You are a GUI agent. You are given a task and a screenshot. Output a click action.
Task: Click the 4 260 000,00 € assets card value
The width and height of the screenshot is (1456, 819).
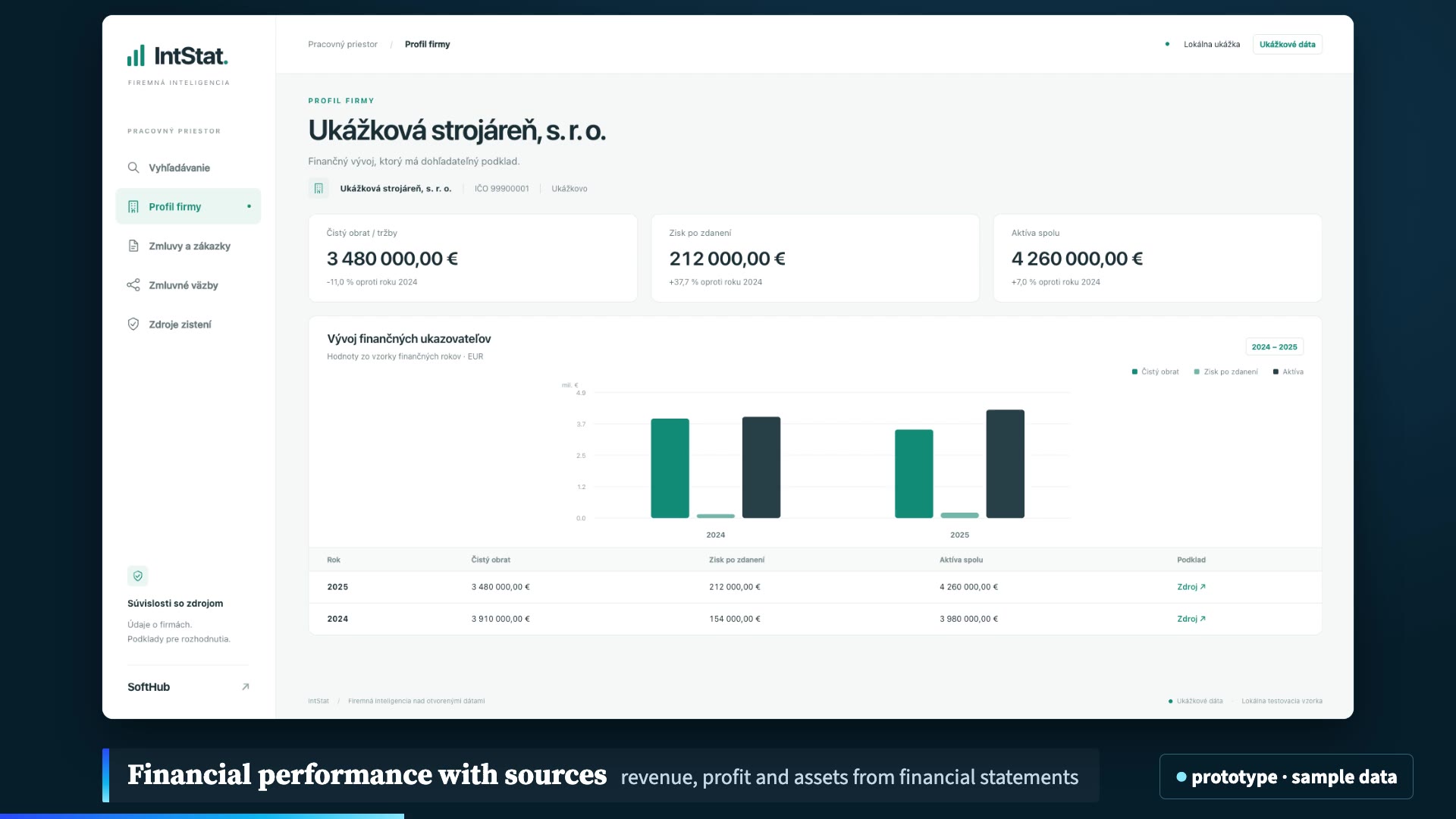1077,259
